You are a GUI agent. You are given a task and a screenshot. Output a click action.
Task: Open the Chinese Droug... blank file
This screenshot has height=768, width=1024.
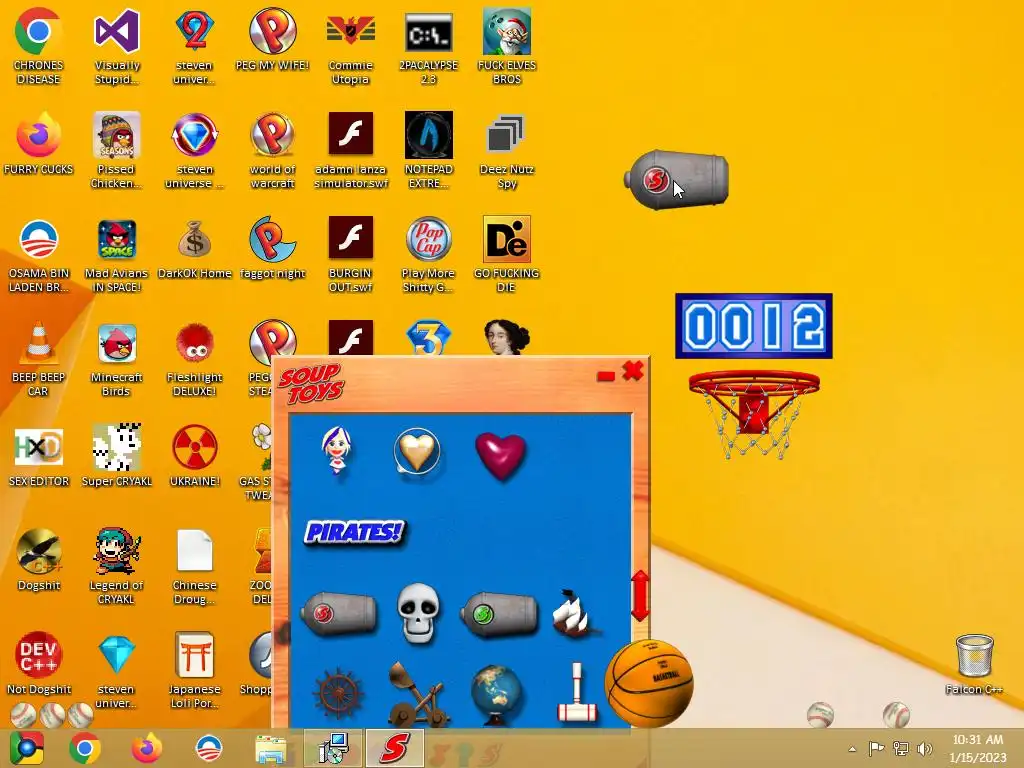pos(195,566)
